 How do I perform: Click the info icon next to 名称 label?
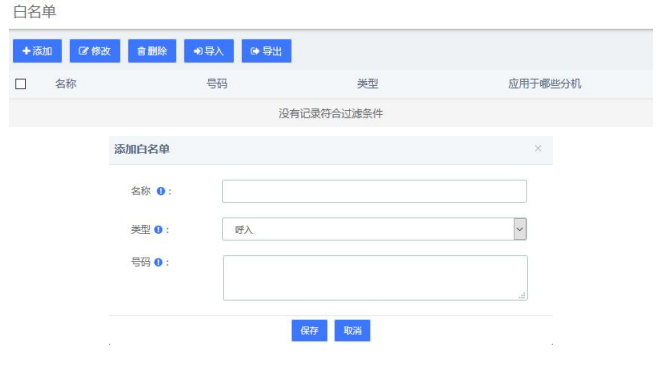coord(161,191)
